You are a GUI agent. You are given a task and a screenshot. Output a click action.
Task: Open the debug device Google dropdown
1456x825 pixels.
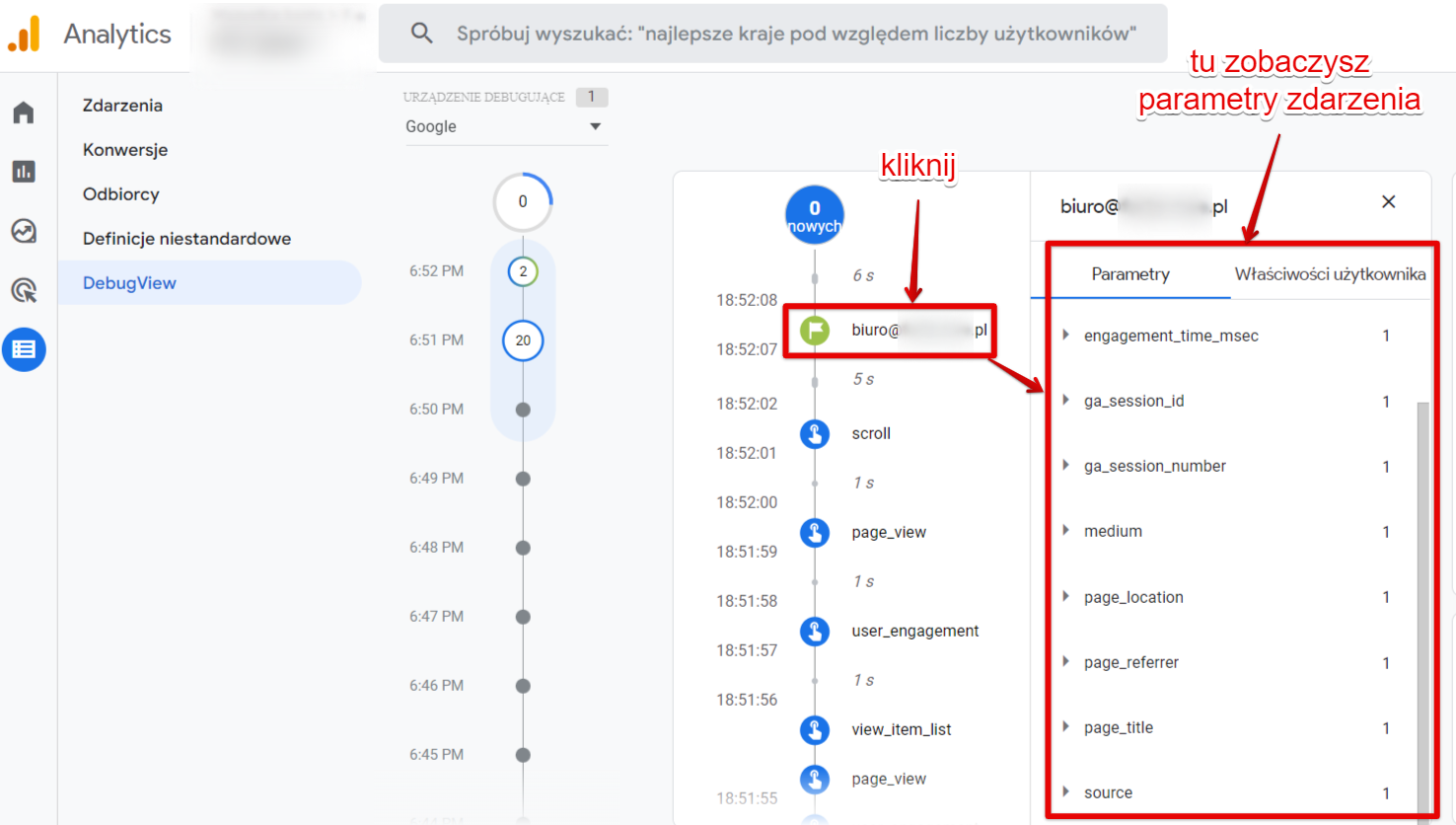tap(505, 126)
